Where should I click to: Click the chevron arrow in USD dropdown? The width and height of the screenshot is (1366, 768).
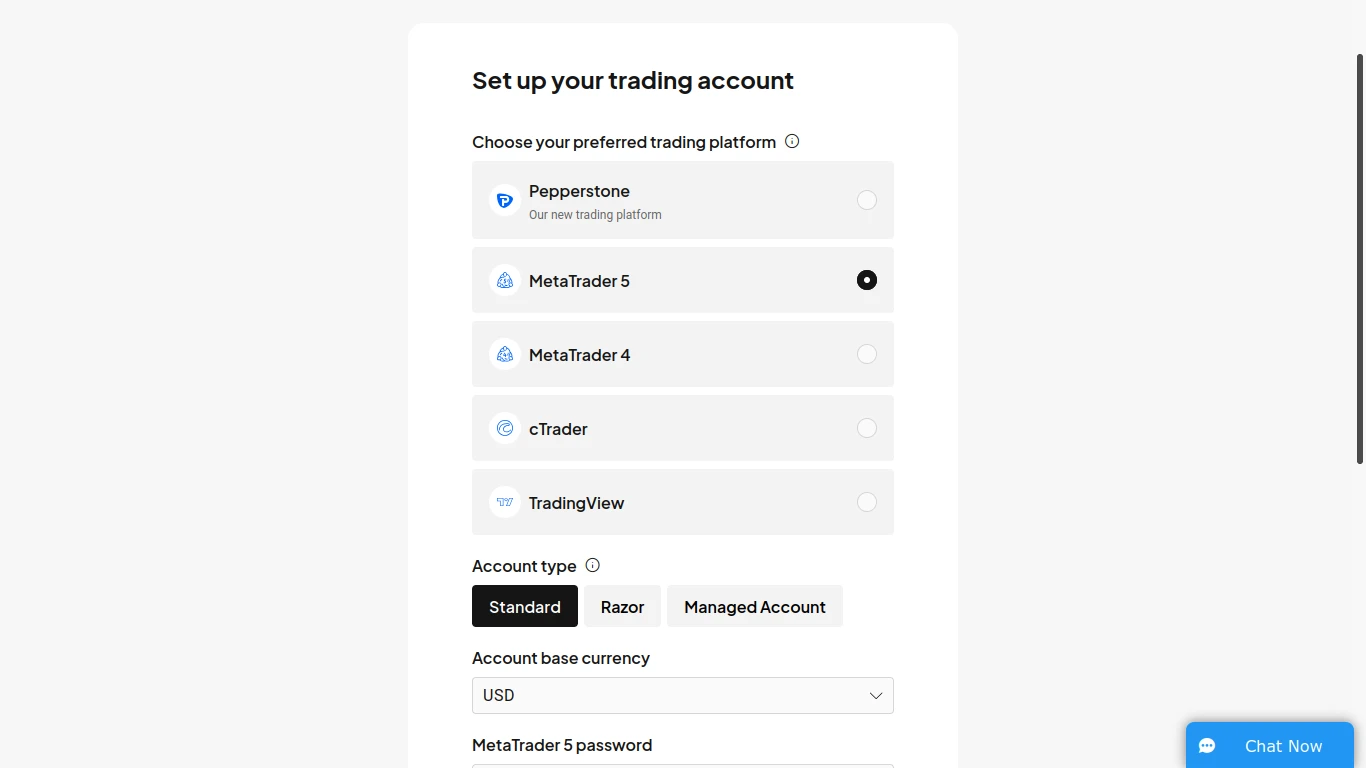[x=876, y=695]
